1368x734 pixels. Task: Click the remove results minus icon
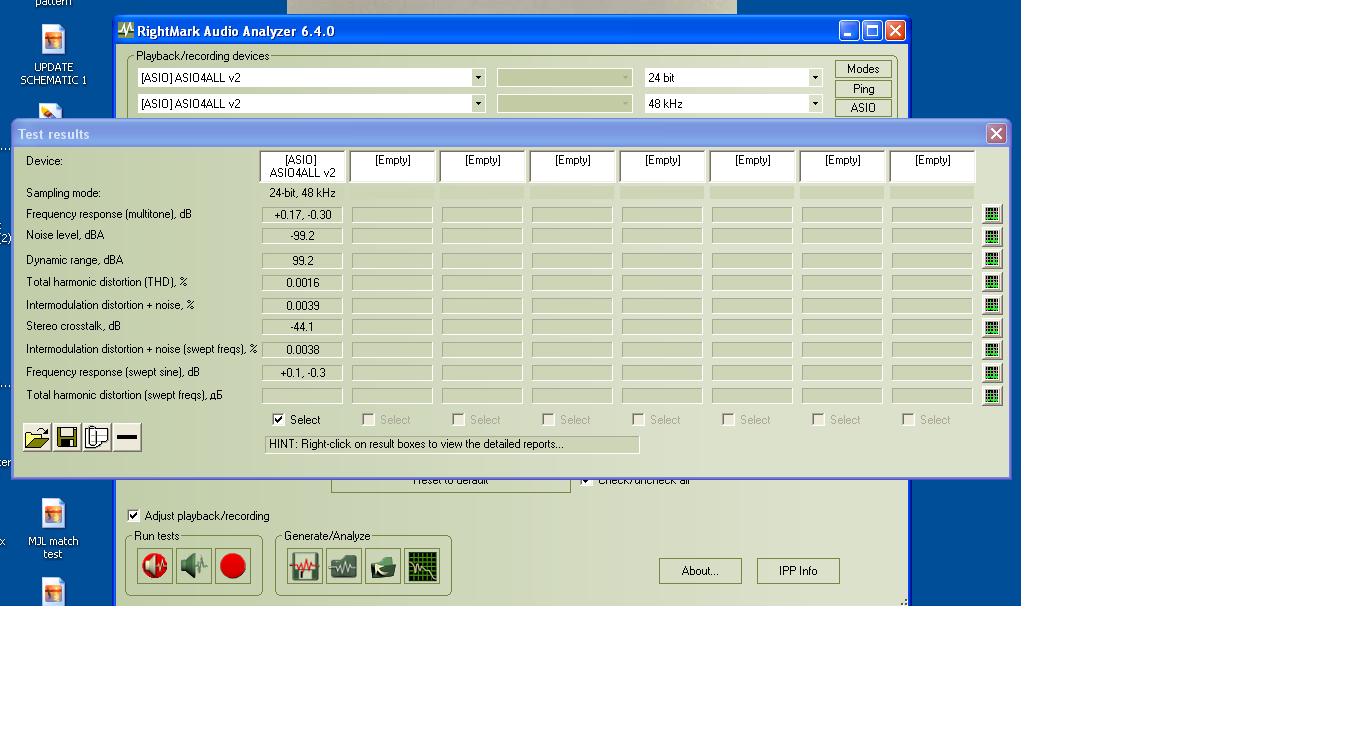(127, 437)
